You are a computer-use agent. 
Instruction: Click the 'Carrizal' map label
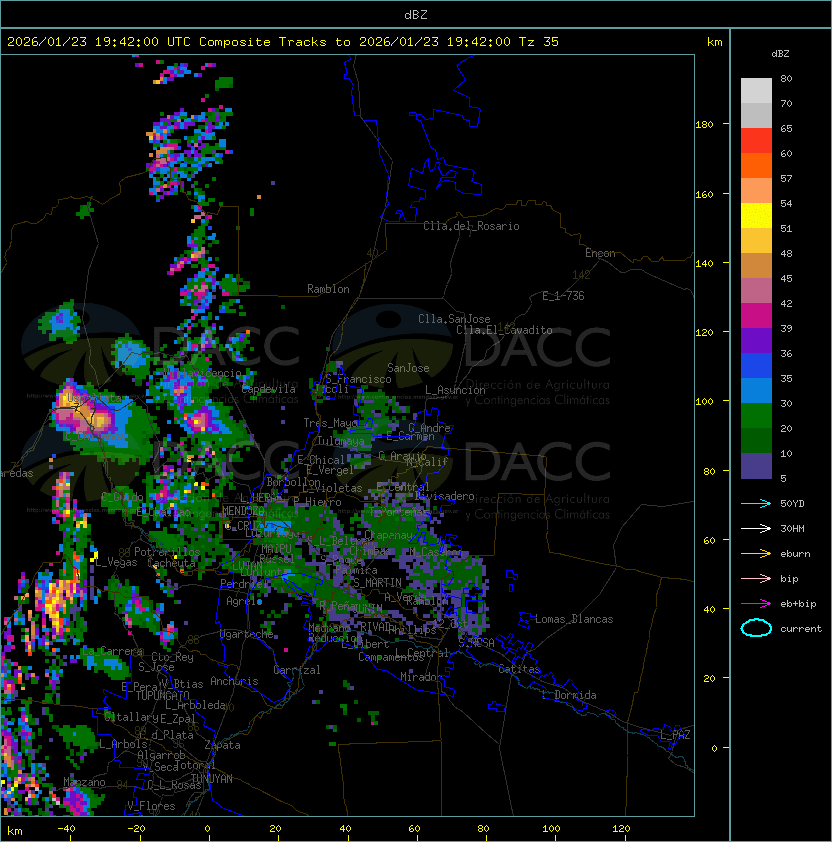[x=296, y=670]
